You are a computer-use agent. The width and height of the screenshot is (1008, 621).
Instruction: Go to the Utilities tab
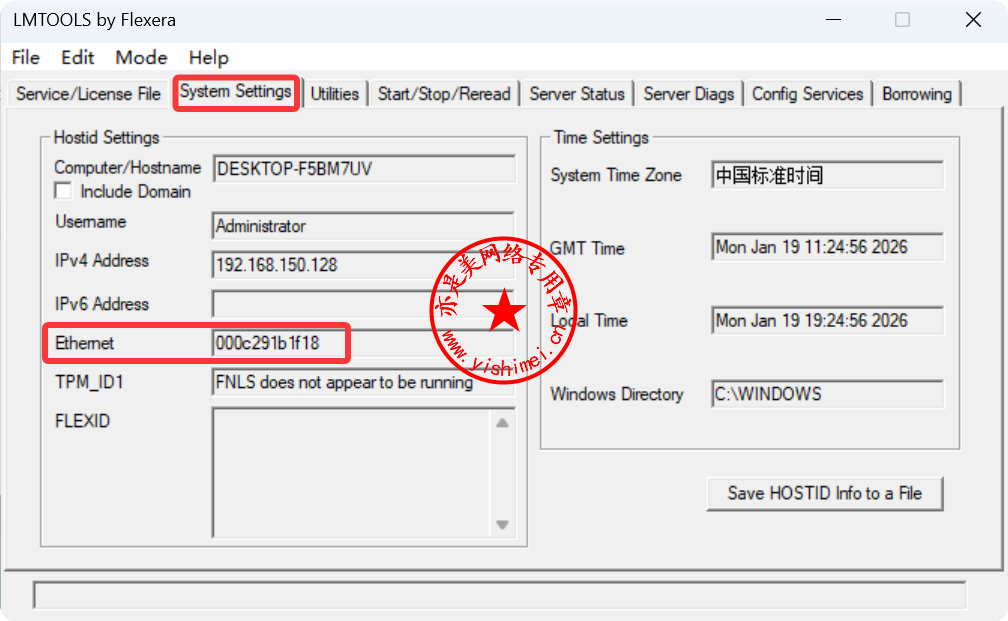334,94
